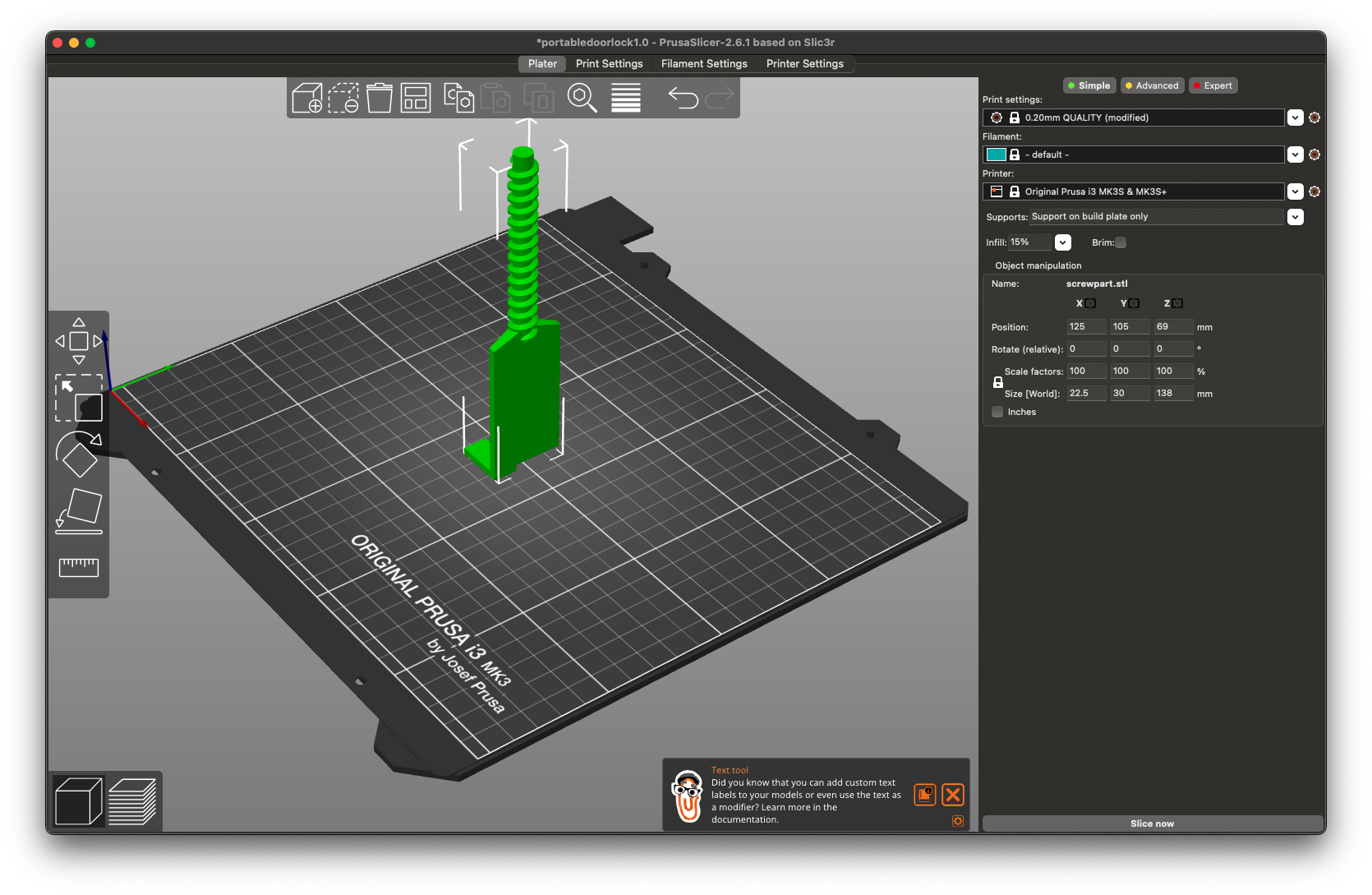
Task: Select the Rotate tool
Action: click(79, 454)
